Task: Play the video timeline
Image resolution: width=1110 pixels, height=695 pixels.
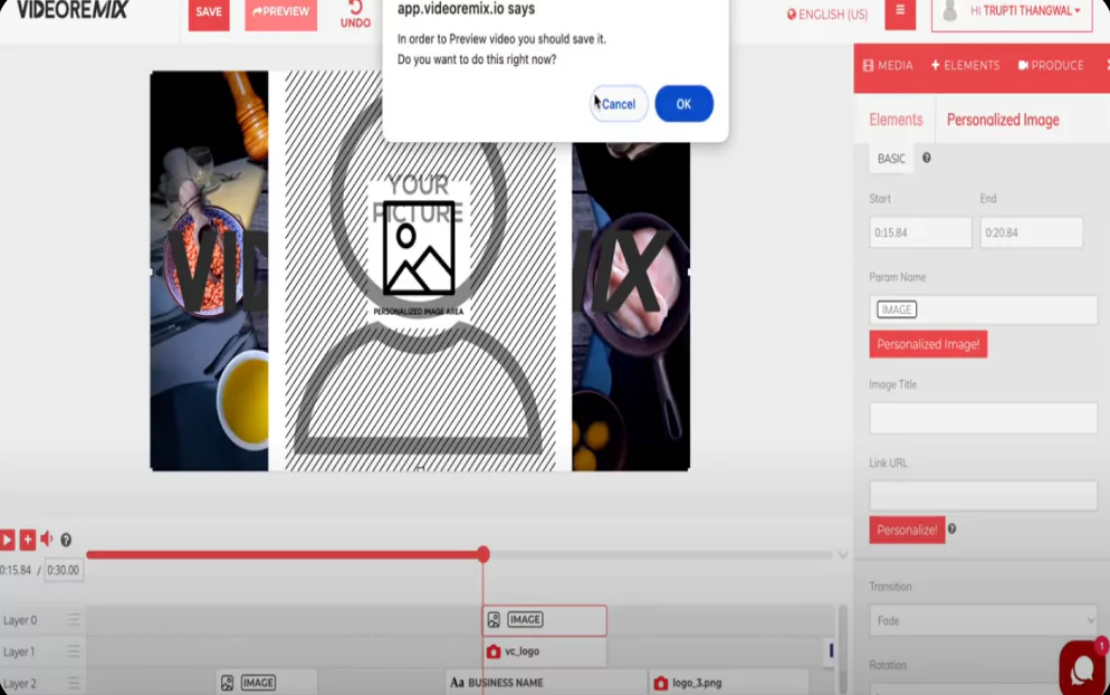Action: (7, 540)
